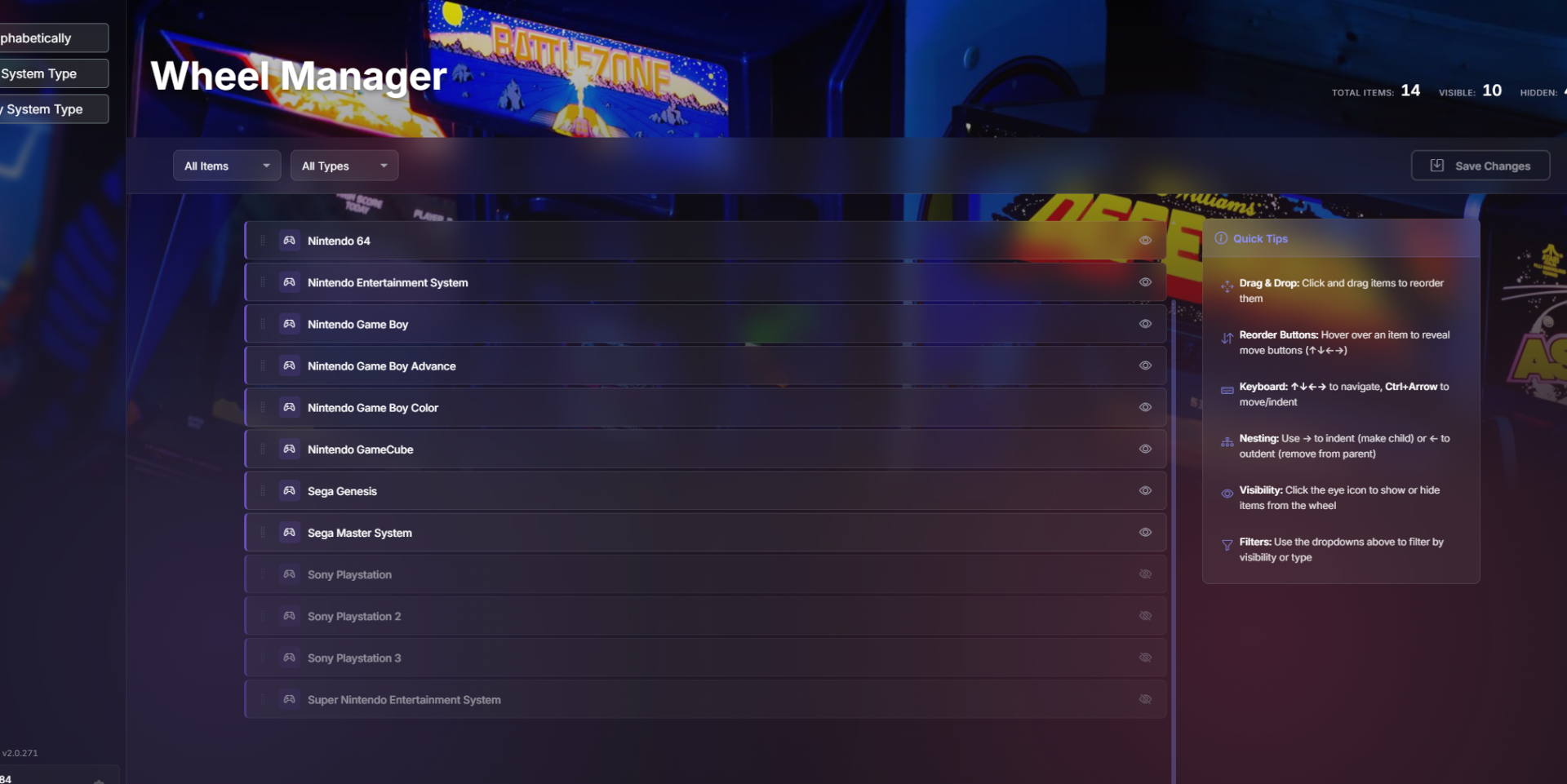Screen dimensions: 1567x784
Task: Show hidden Sony Playstation 2 item
Action: tap(1145, 616)
